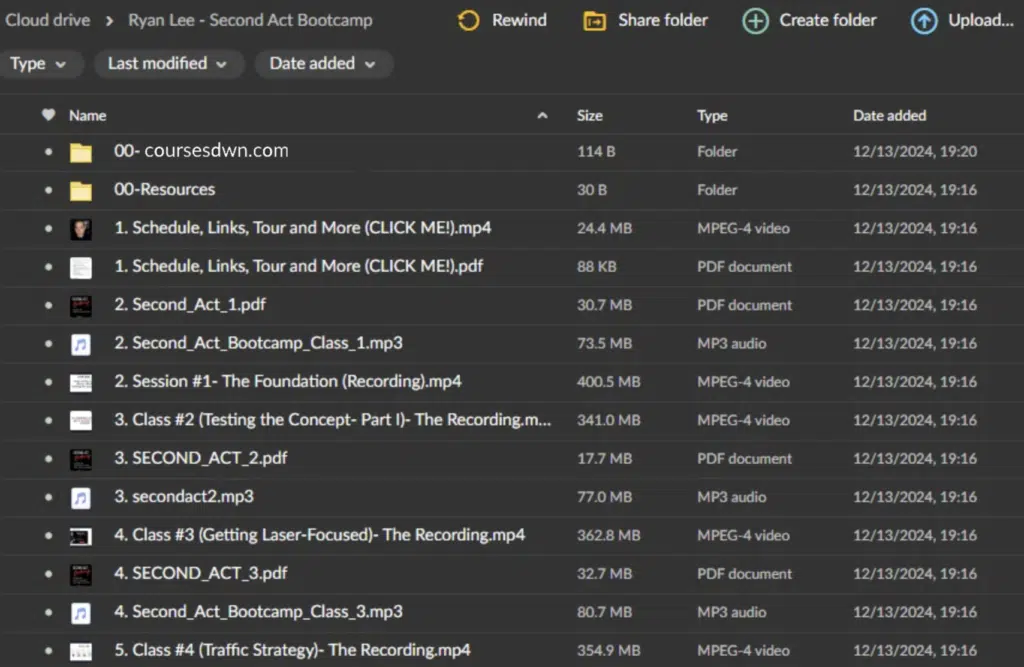Select 3. Class #2 Testing the Concept file name
Viewport: 1024px width, 667px height.
click(x=332, y=420)
